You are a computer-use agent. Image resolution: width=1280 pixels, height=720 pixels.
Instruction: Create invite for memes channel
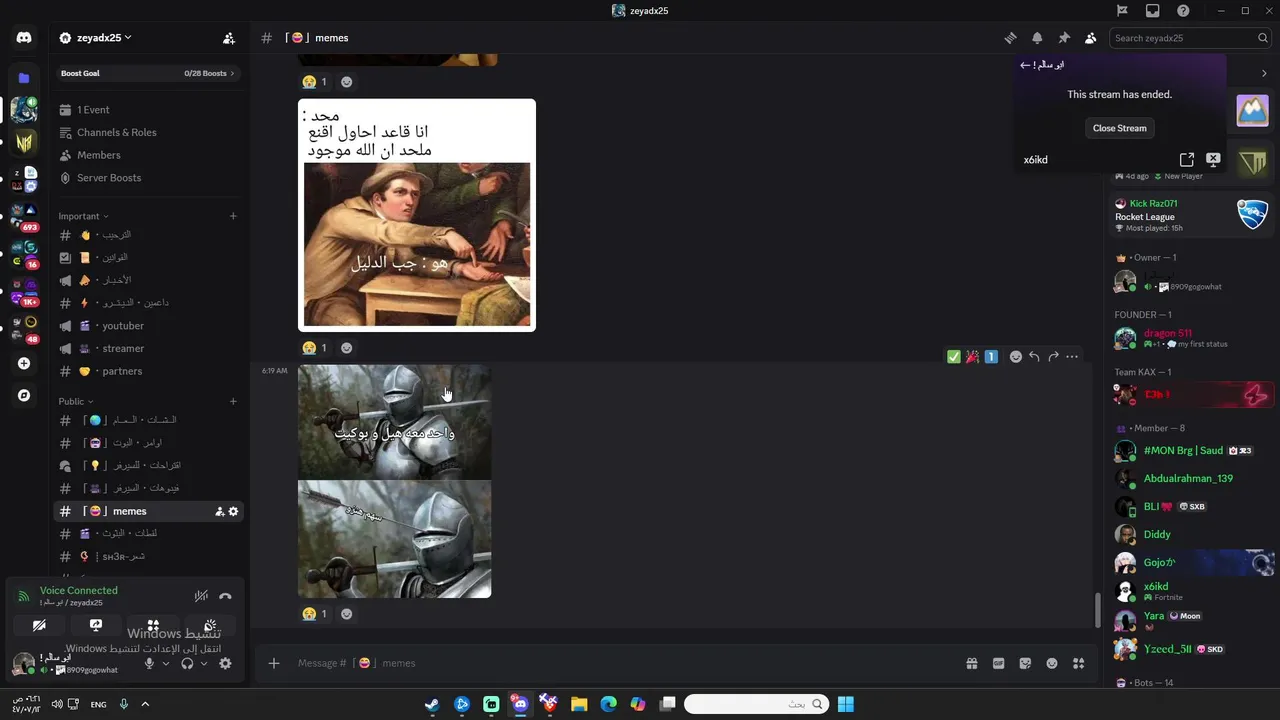[x=219, y=512]
